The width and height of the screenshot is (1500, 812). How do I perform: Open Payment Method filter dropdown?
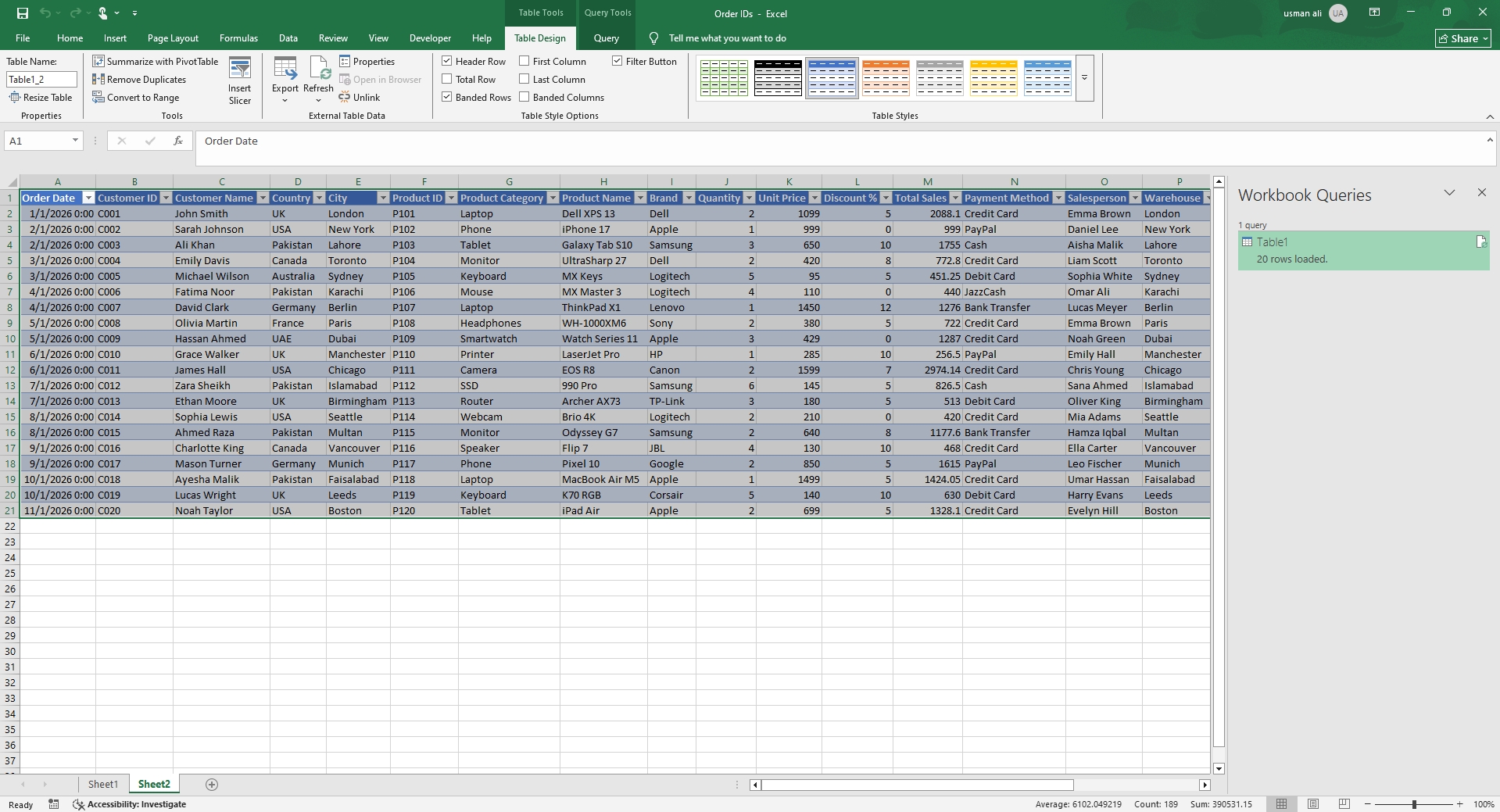click(1058, 199)
